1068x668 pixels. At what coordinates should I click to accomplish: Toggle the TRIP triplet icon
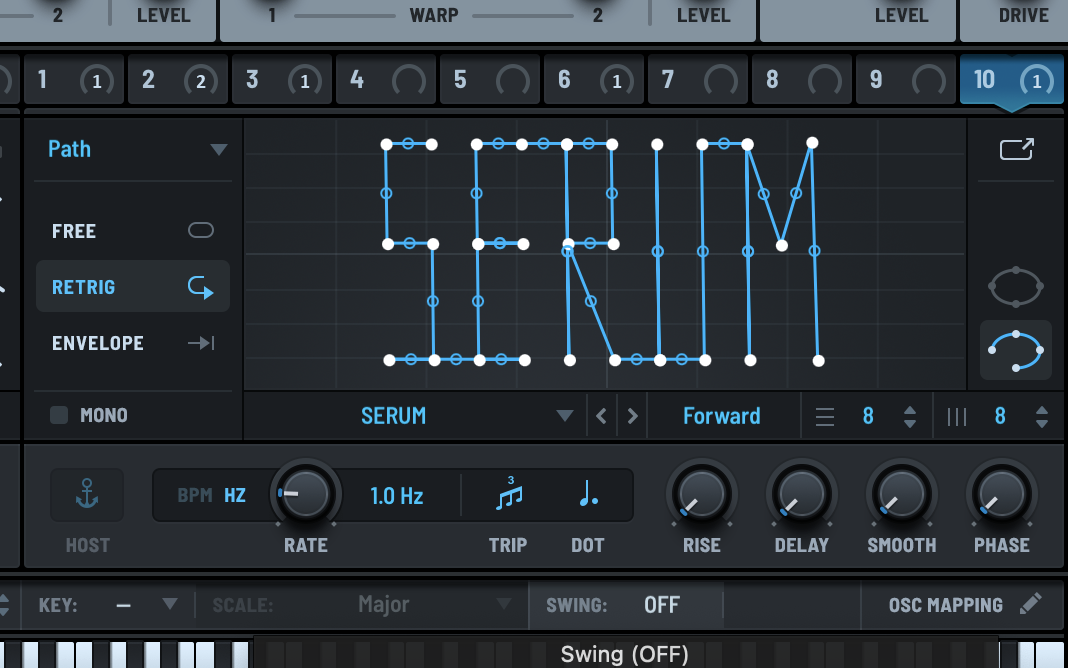pos(509,495)
